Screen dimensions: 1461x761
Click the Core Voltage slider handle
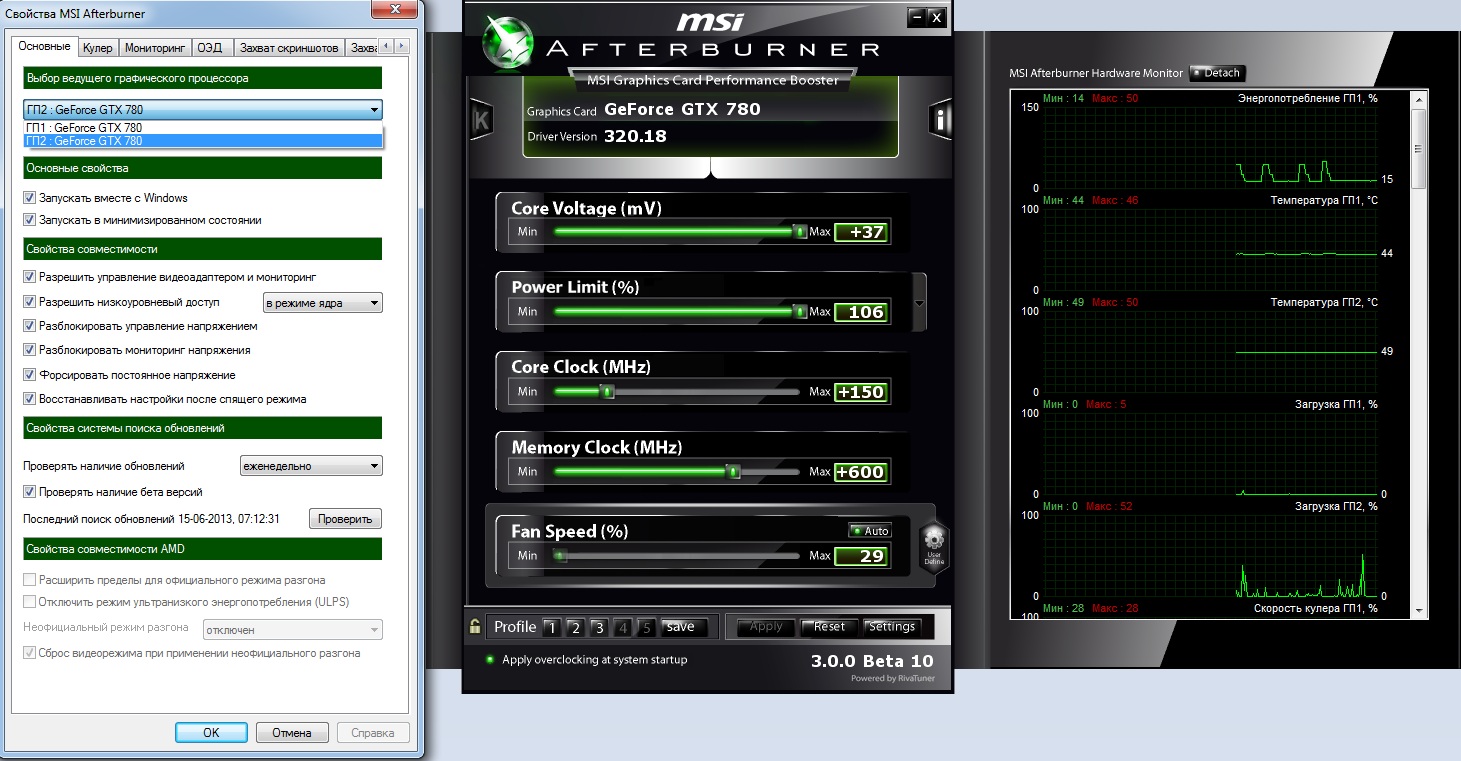[799, 231]
